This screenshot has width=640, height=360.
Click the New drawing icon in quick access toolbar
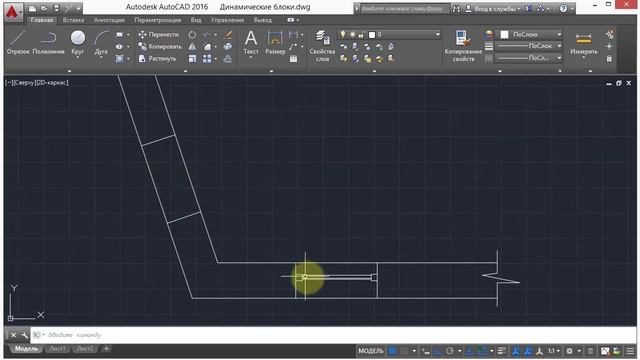[33, 8]
